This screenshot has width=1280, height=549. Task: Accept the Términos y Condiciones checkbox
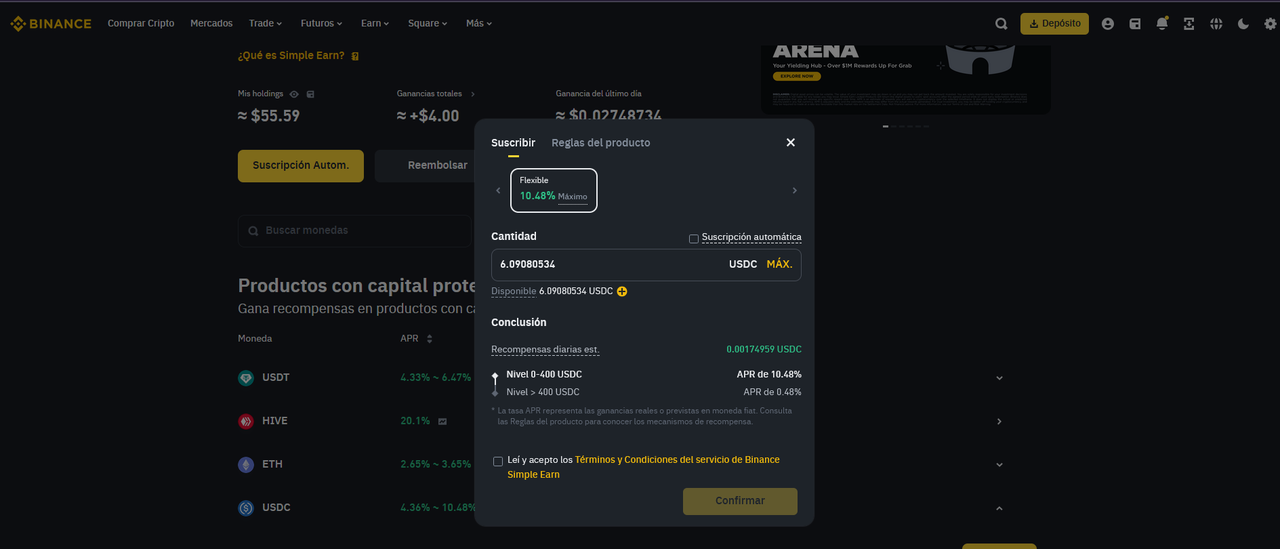(498, 461)
